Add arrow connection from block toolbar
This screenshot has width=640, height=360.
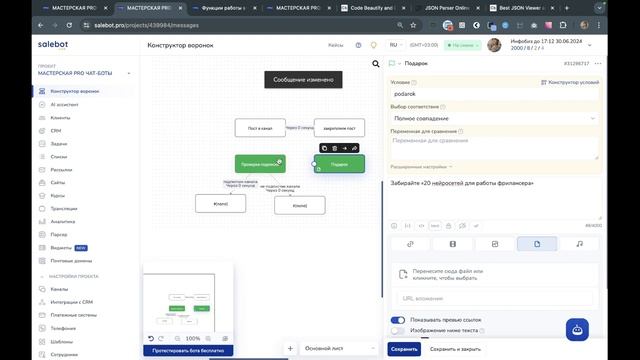pyautogui.click(x=344, y=148)
